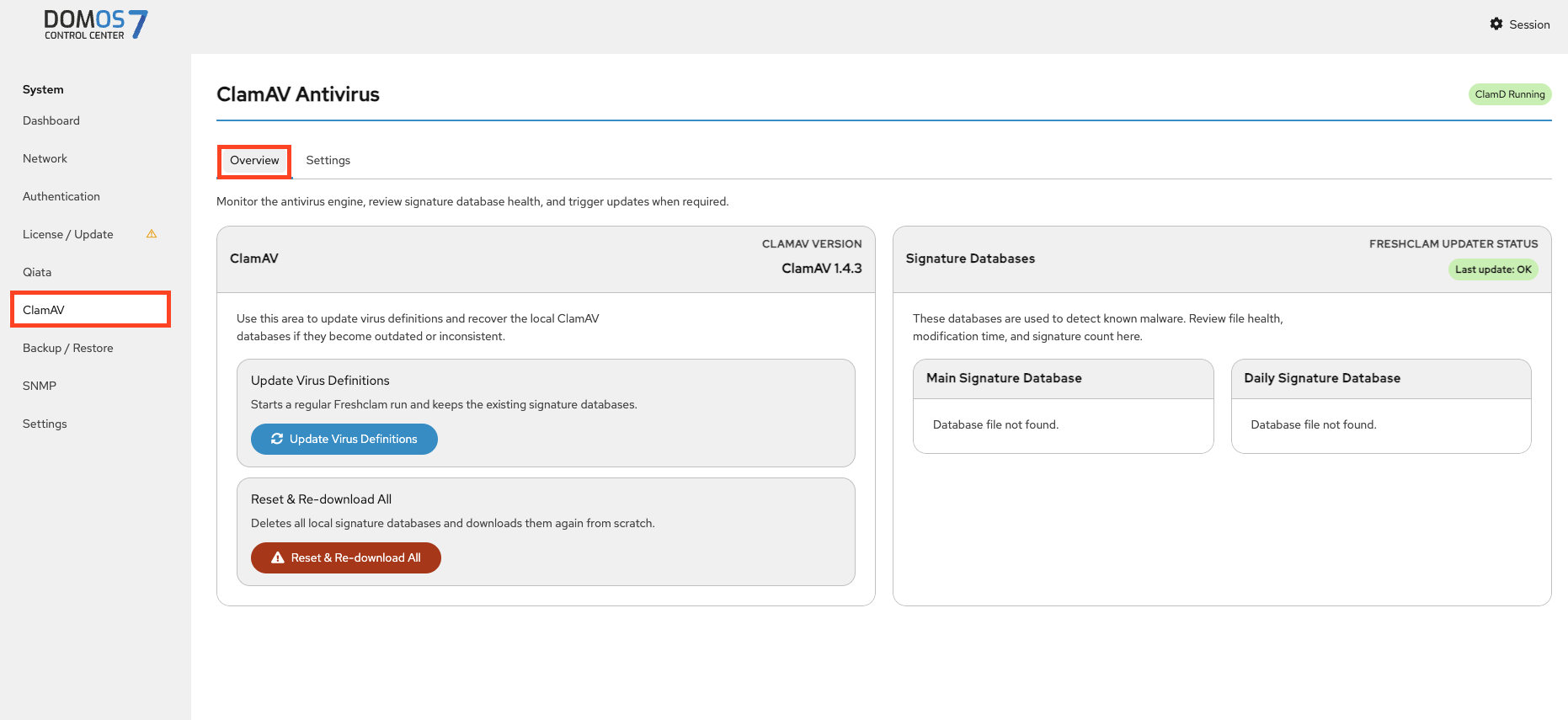Click Reset & Re-download All button
This screenshot has height=720, width=1568.
coord(346,557)
